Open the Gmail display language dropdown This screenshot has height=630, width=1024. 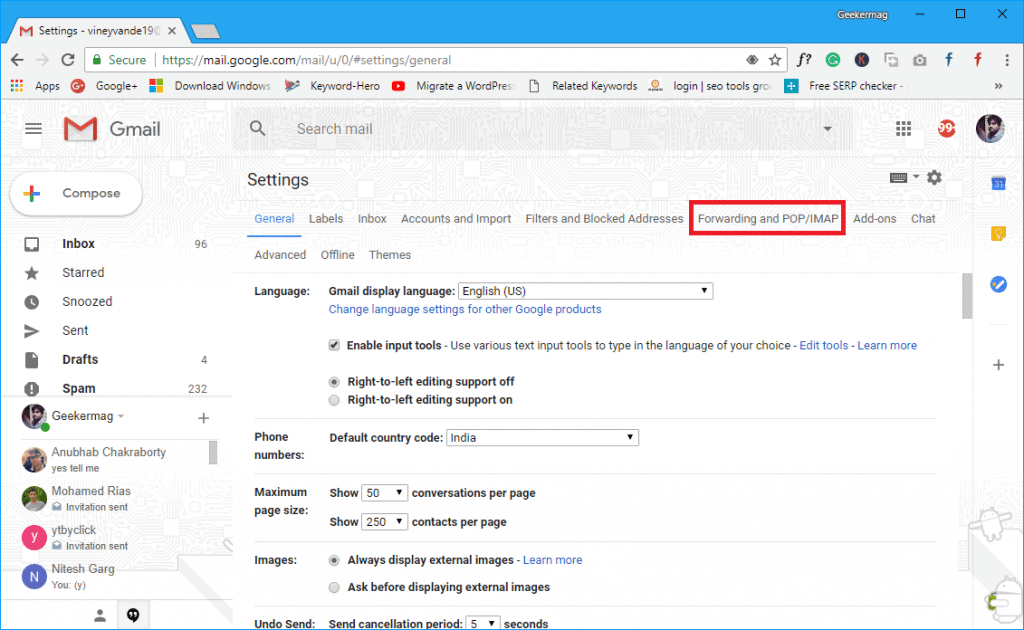[586, 291]
